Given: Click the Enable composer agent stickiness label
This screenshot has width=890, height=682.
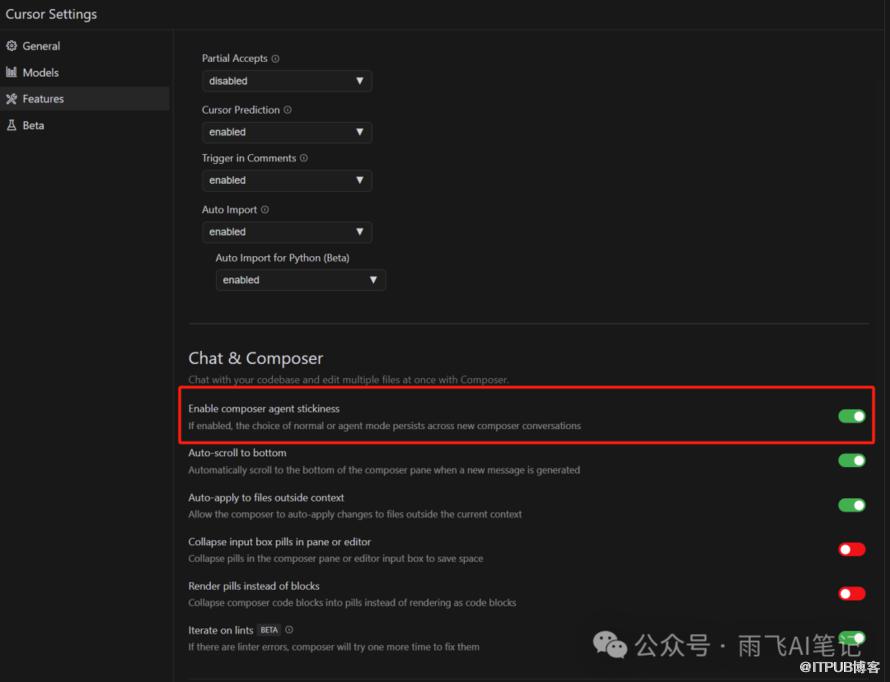Looking at the screenshot, I should [x=264, y=409].
